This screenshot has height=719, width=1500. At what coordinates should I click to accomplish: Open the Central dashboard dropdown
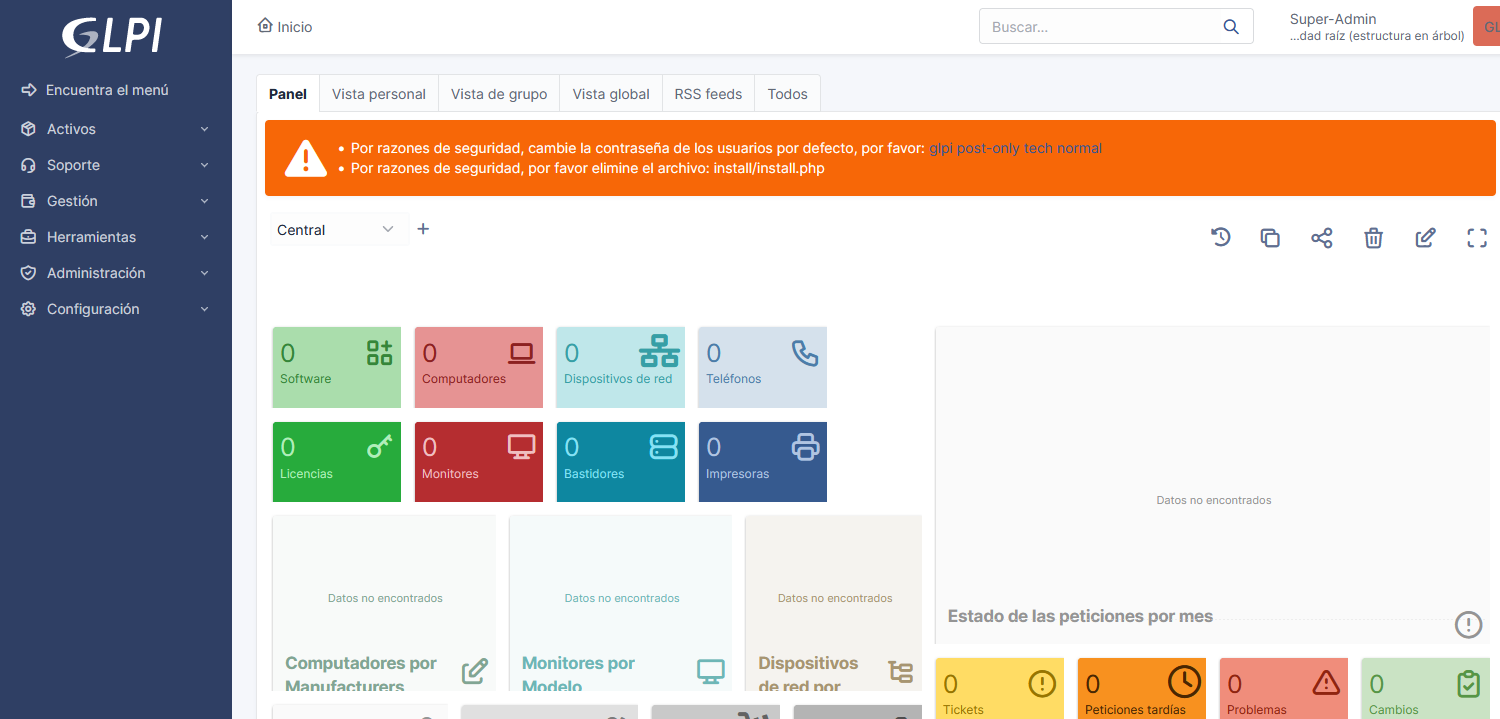[338, 230]
